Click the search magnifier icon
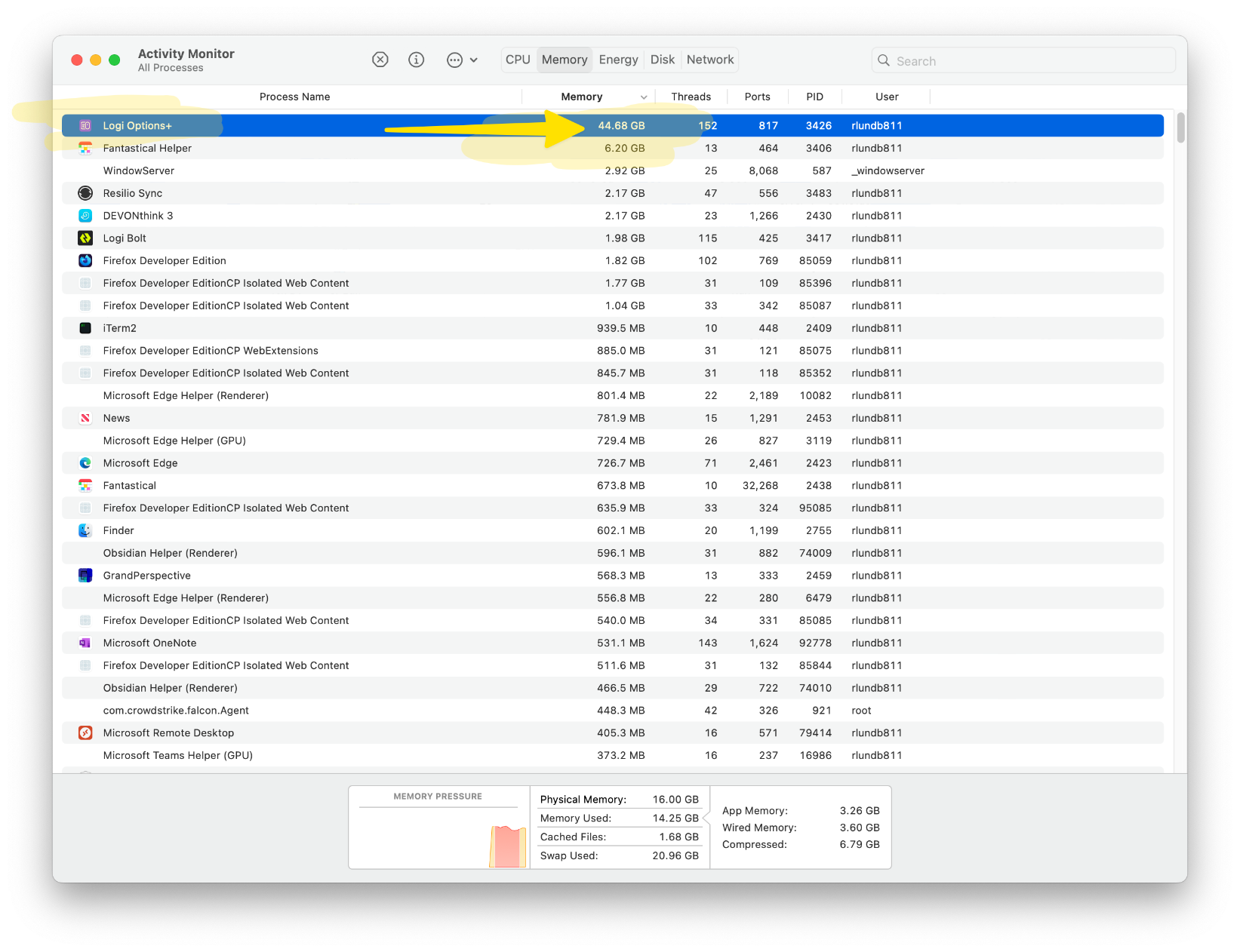 [884, 60]
